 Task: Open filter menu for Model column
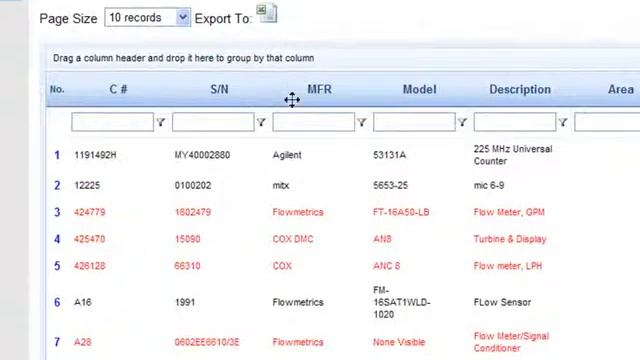[x=462, y=122]
